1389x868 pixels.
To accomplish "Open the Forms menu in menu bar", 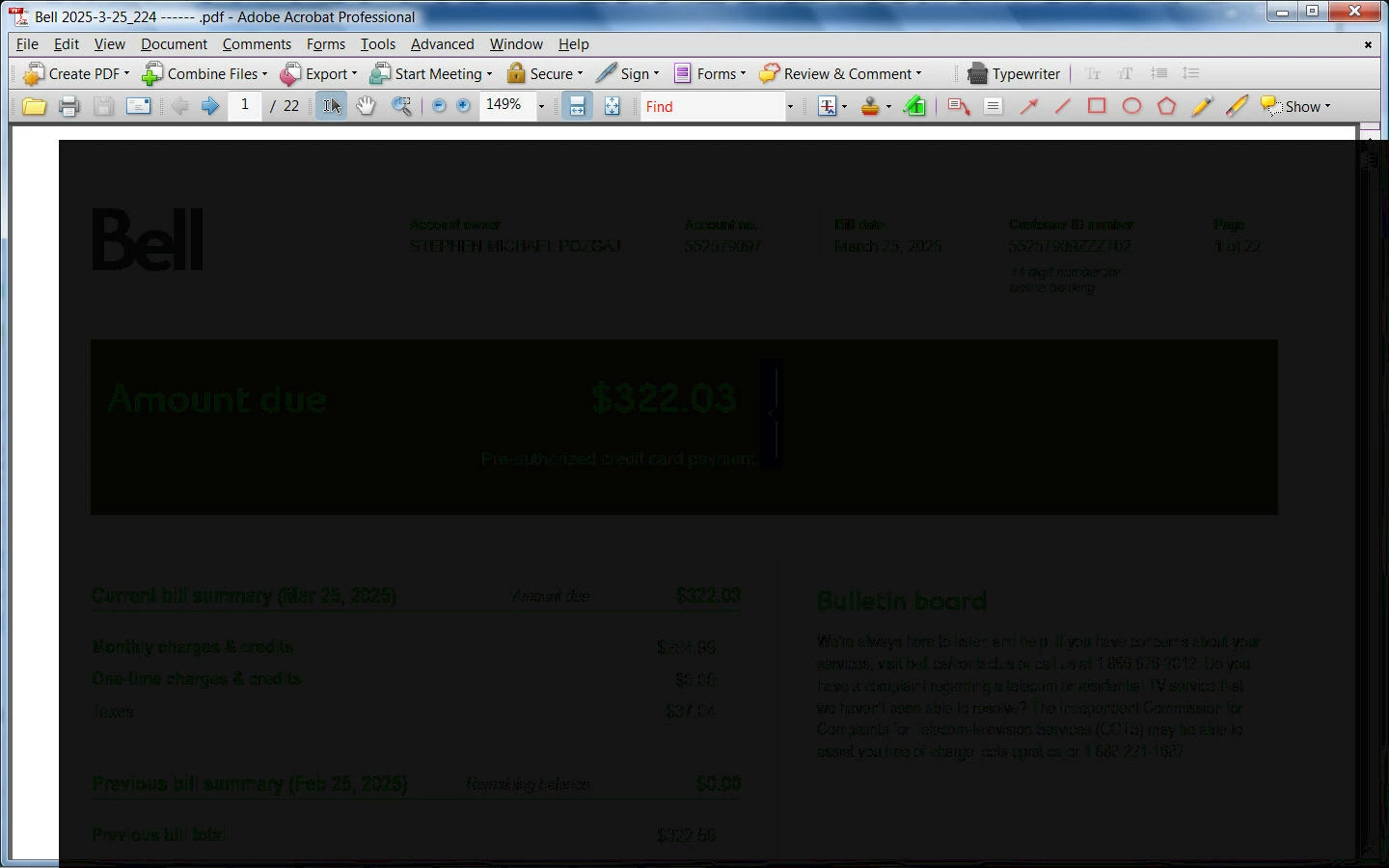I will tap(326, 44).
